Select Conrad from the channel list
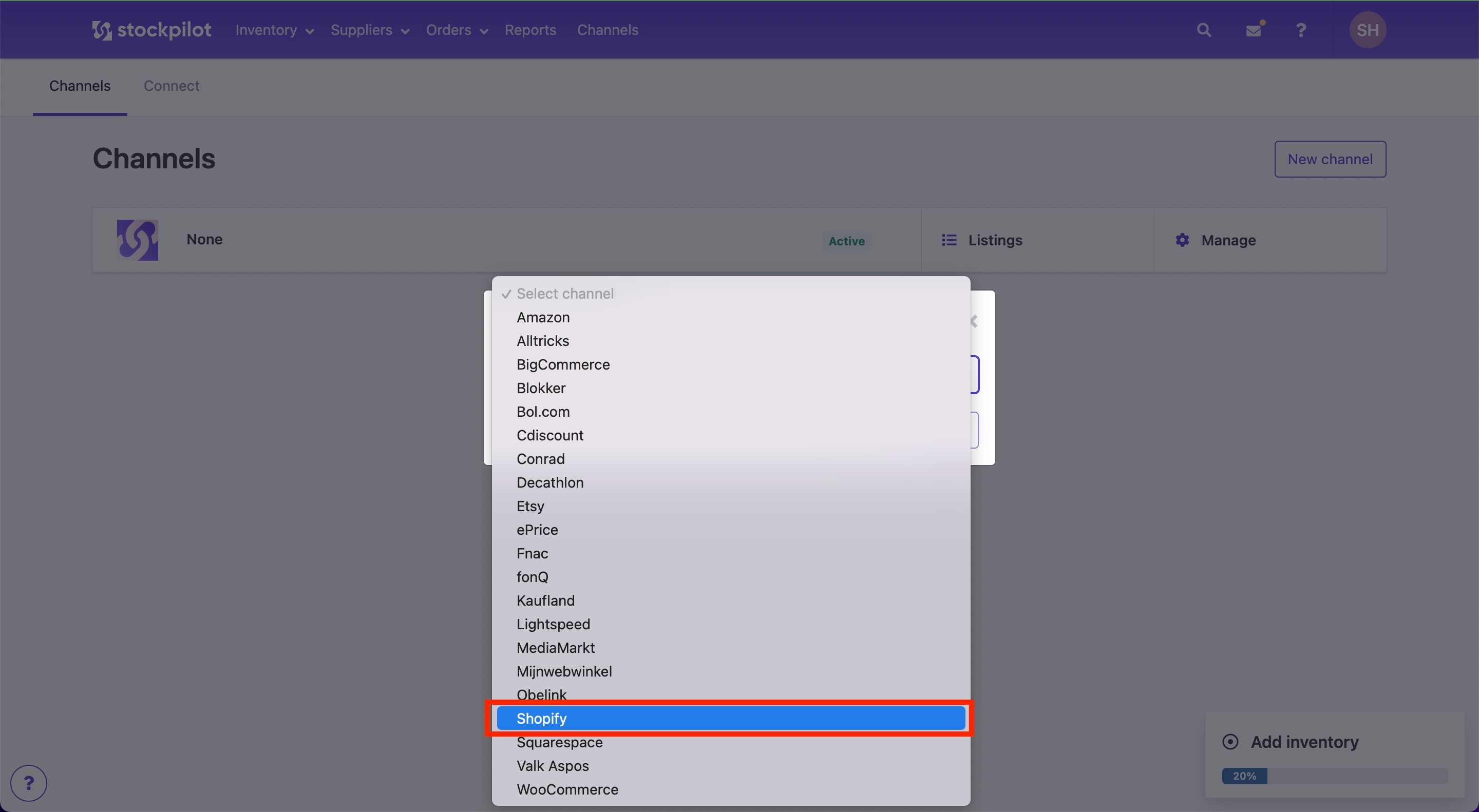 [x=731, y=459]
